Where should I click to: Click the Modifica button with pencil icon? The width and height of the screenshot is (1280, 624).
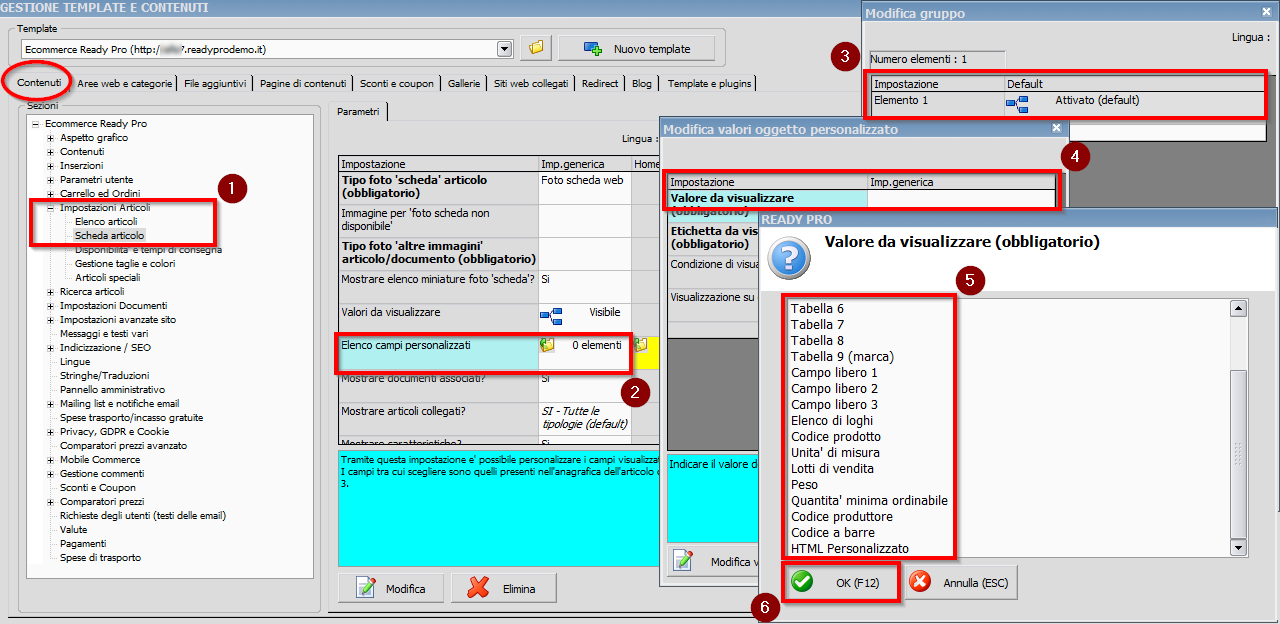[x=392, y=589]
